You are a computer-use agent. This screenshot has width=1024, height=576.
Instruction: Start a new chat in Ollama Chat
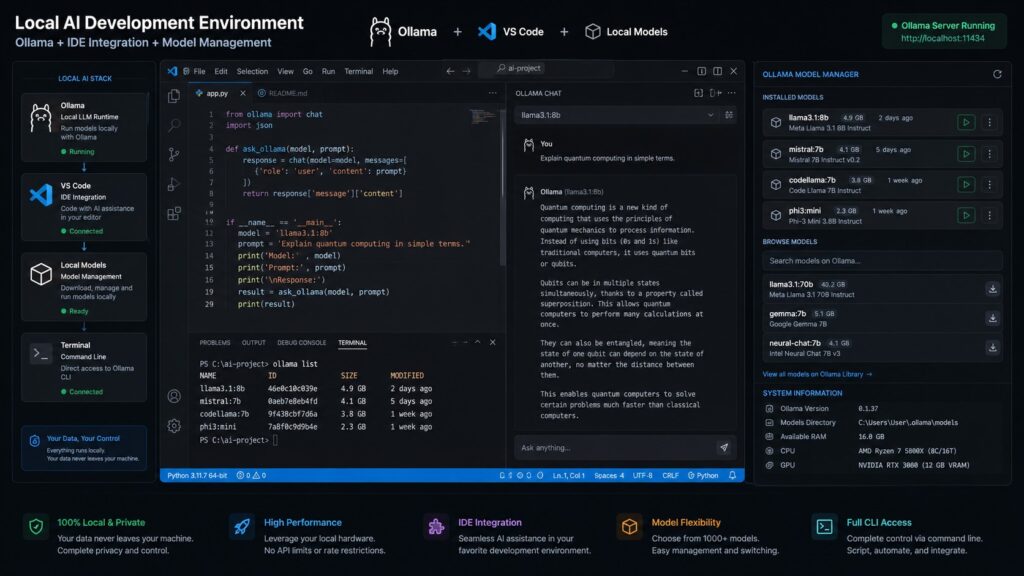tap(698, 93)
